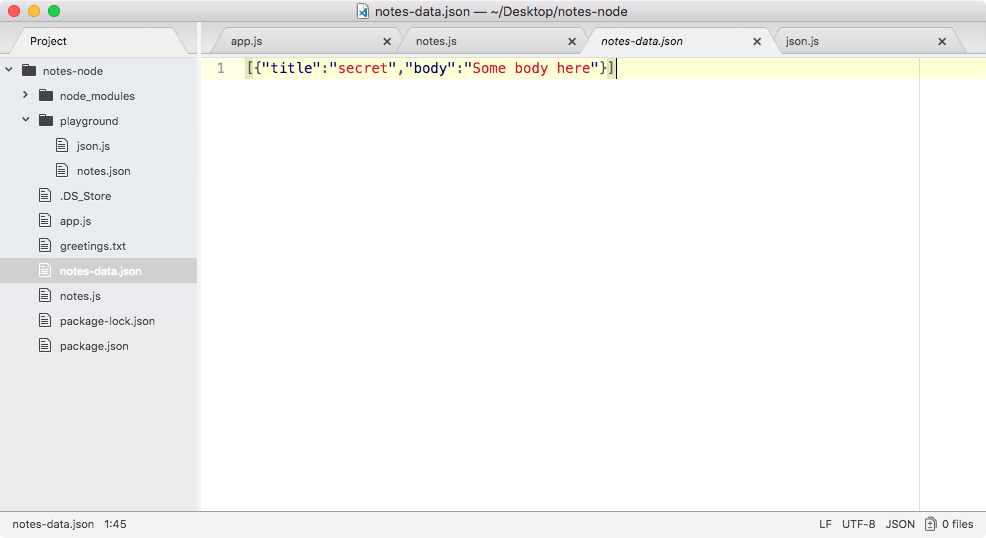The image size is (986, 538).
Task: Click "Some body here" string in editor
Action: pos(531,68)
